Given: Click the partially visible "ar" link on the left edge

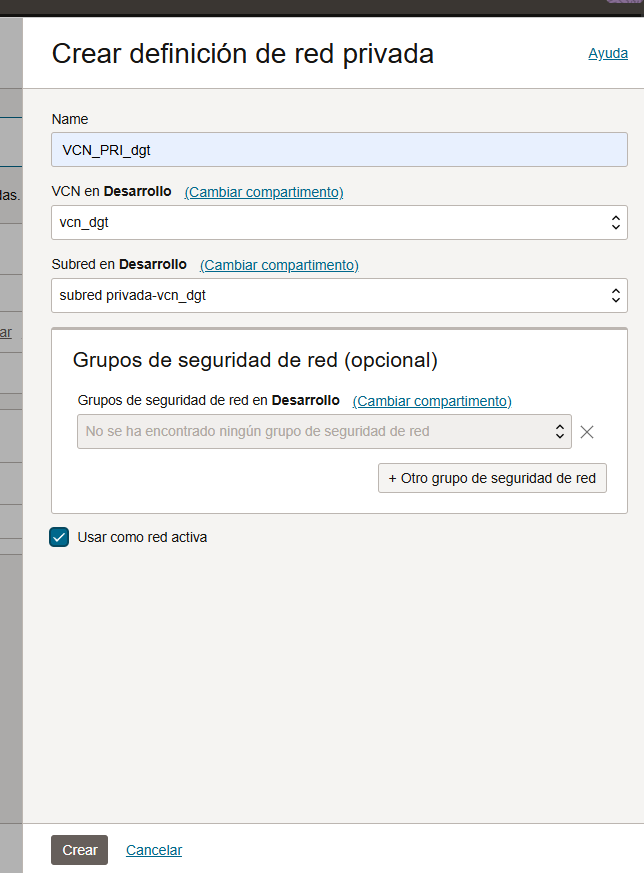Looking at the screenshot, I should click(8, 331).
